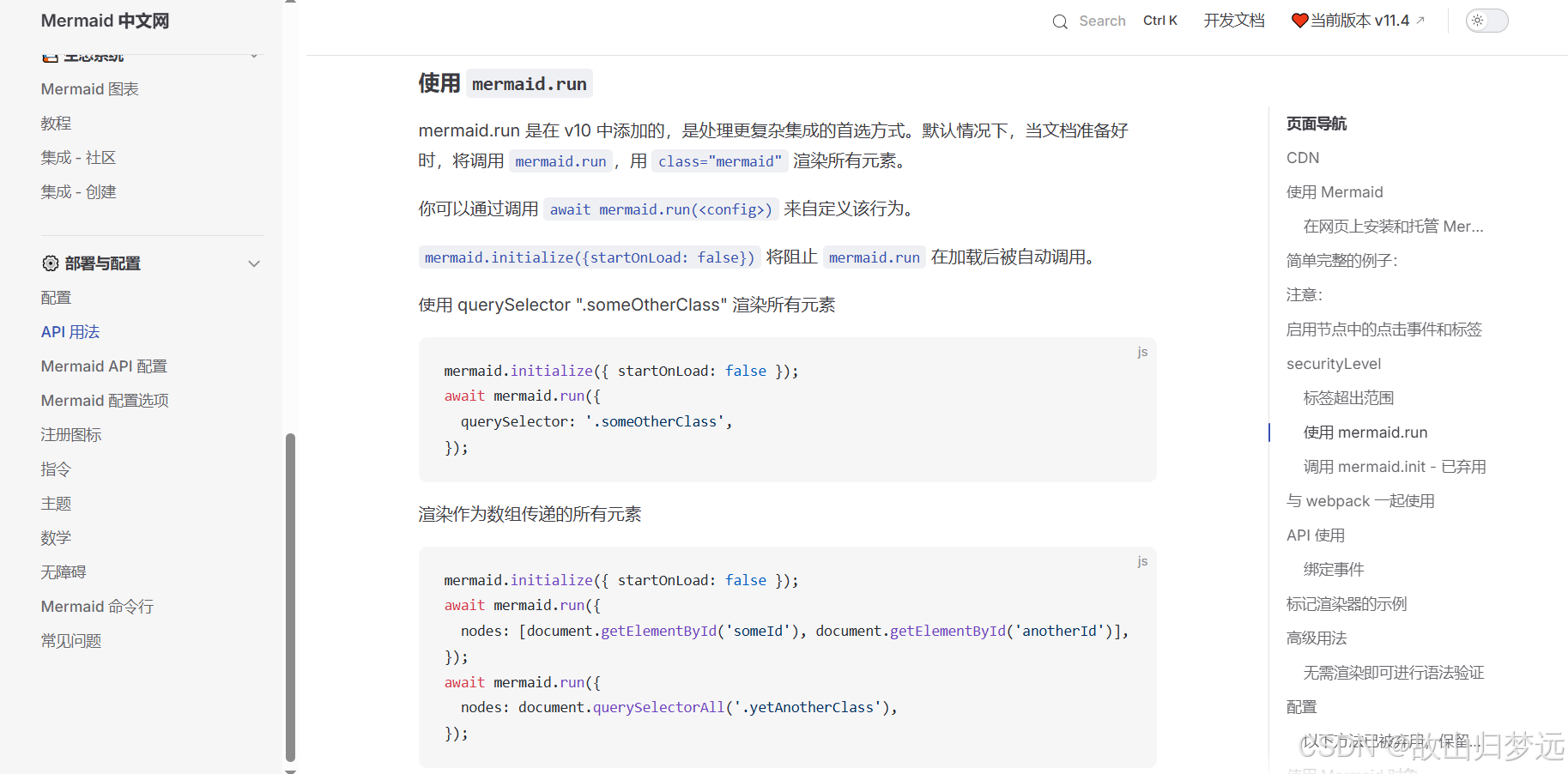Open Mermaid 配置选项 sidebar page

105,401
